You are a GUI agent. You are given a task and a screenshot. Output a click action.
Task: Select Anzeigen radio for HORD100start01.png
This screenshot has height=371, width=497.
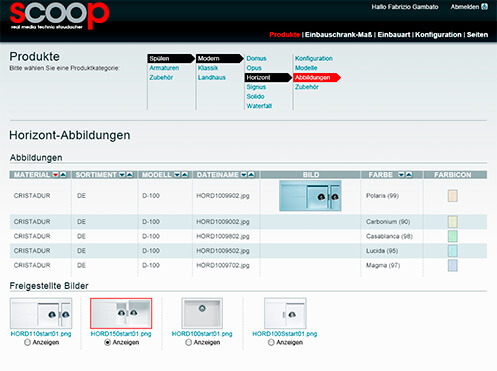coord(189,342)
